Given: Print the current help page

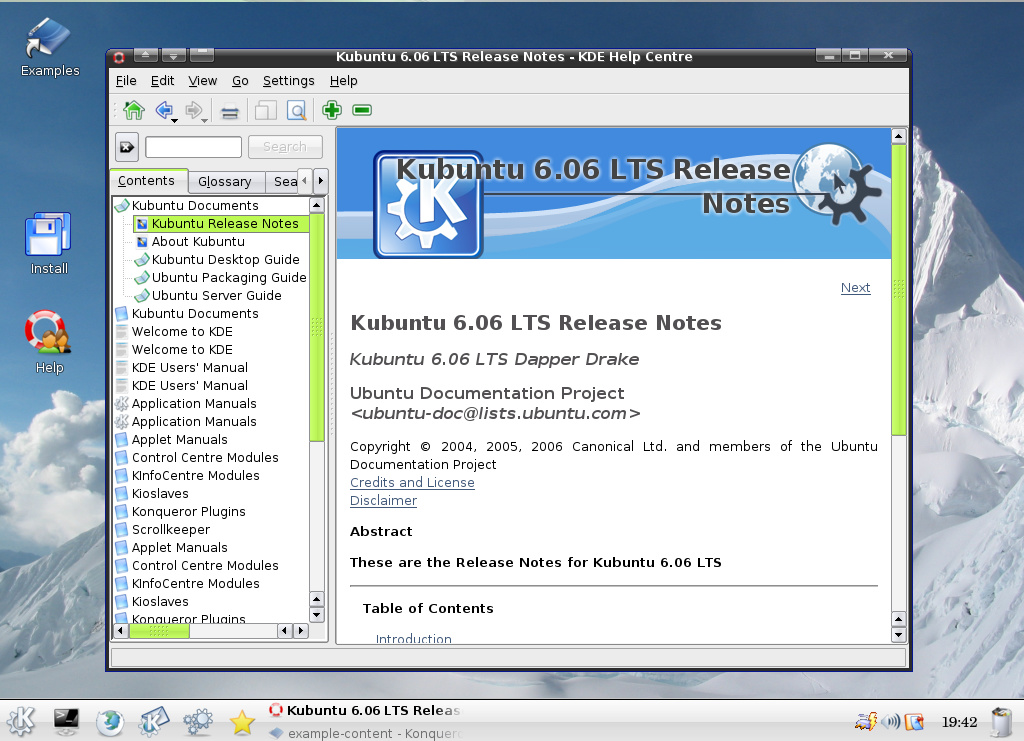Looking at the screenshot, I should pos(229,111).
